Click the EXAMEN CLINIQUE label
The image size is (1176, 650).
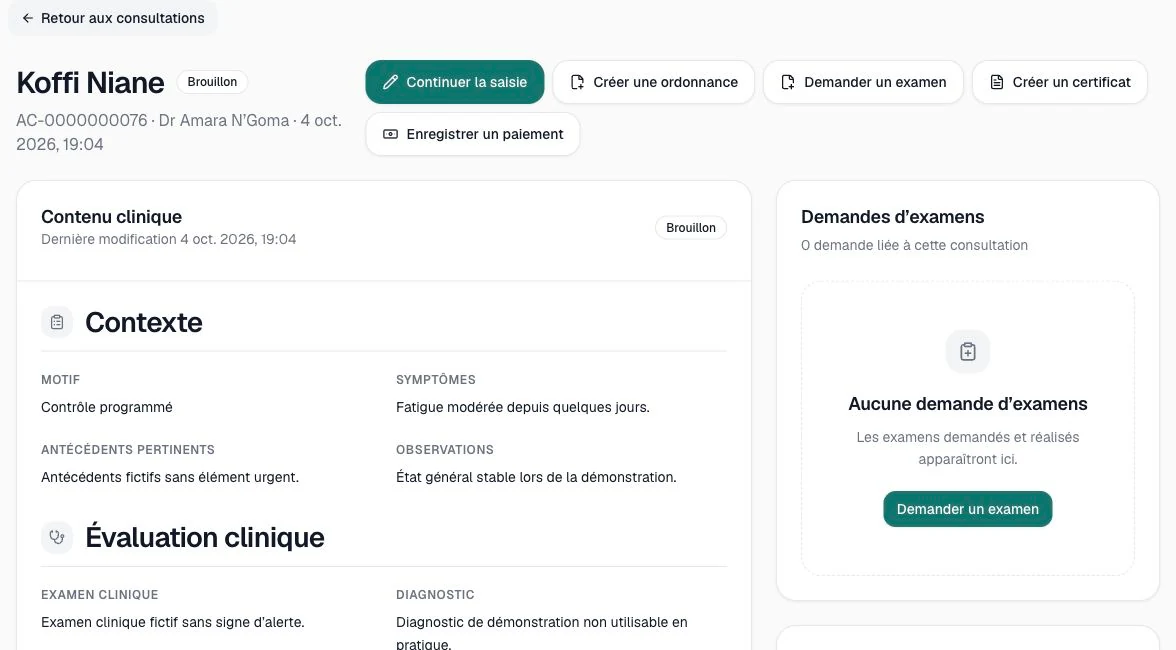tap(100, 595)
